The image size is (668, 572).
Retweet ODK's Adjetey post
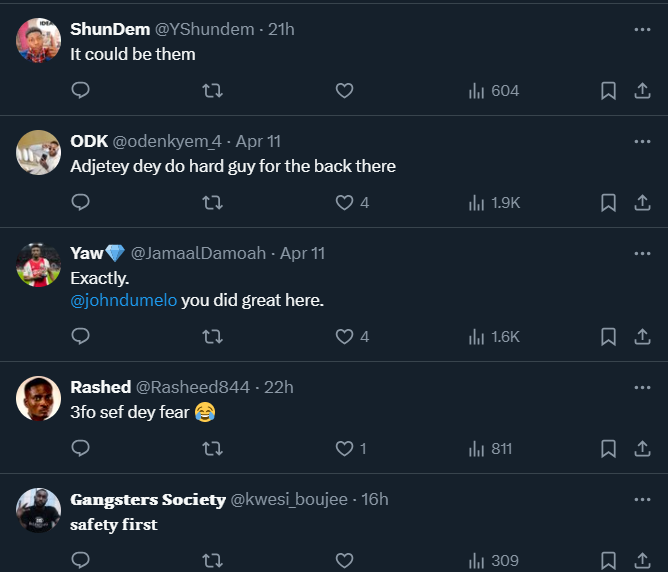tap(212, 202)
